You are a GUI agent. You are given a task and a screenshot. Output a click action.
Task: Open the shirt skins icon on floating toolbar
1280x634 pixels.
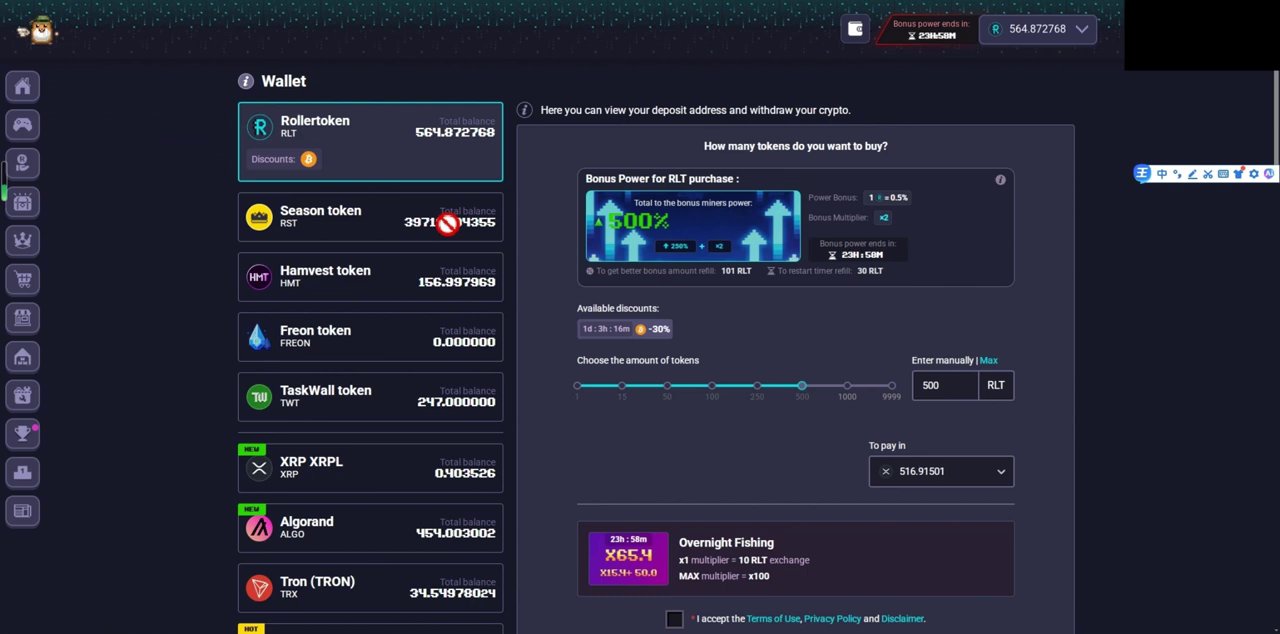coord(1239,174)
